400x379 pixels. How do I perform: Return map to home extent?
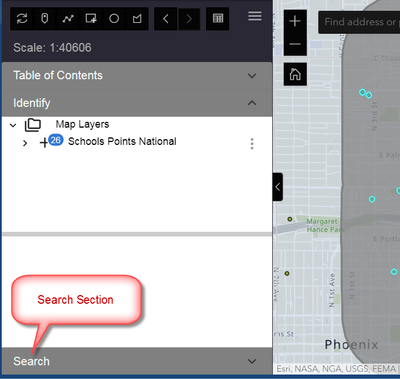(295, 74)
